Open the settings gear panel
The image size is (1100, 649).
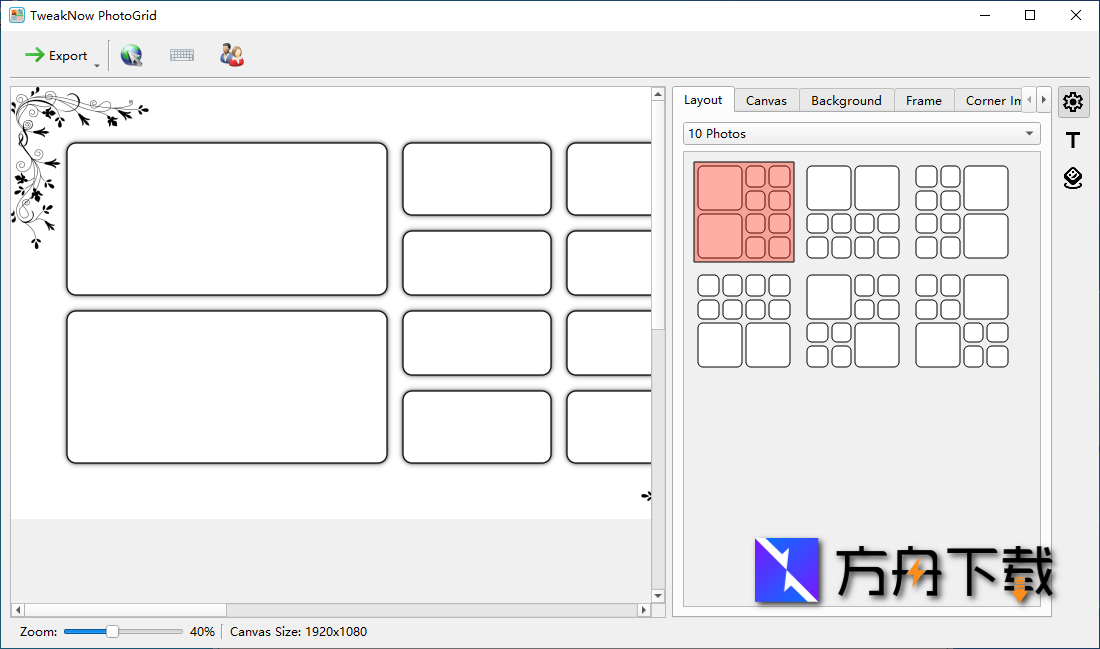click(1073, 102)
